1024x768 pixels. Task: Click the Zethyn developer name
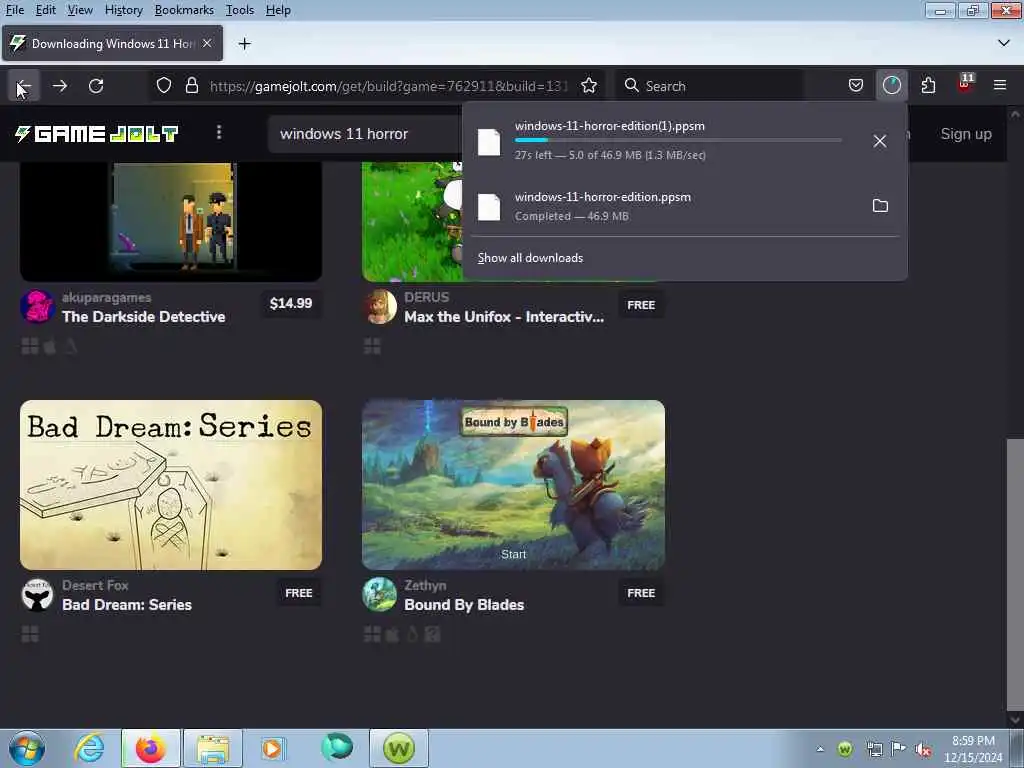[425, 585]
